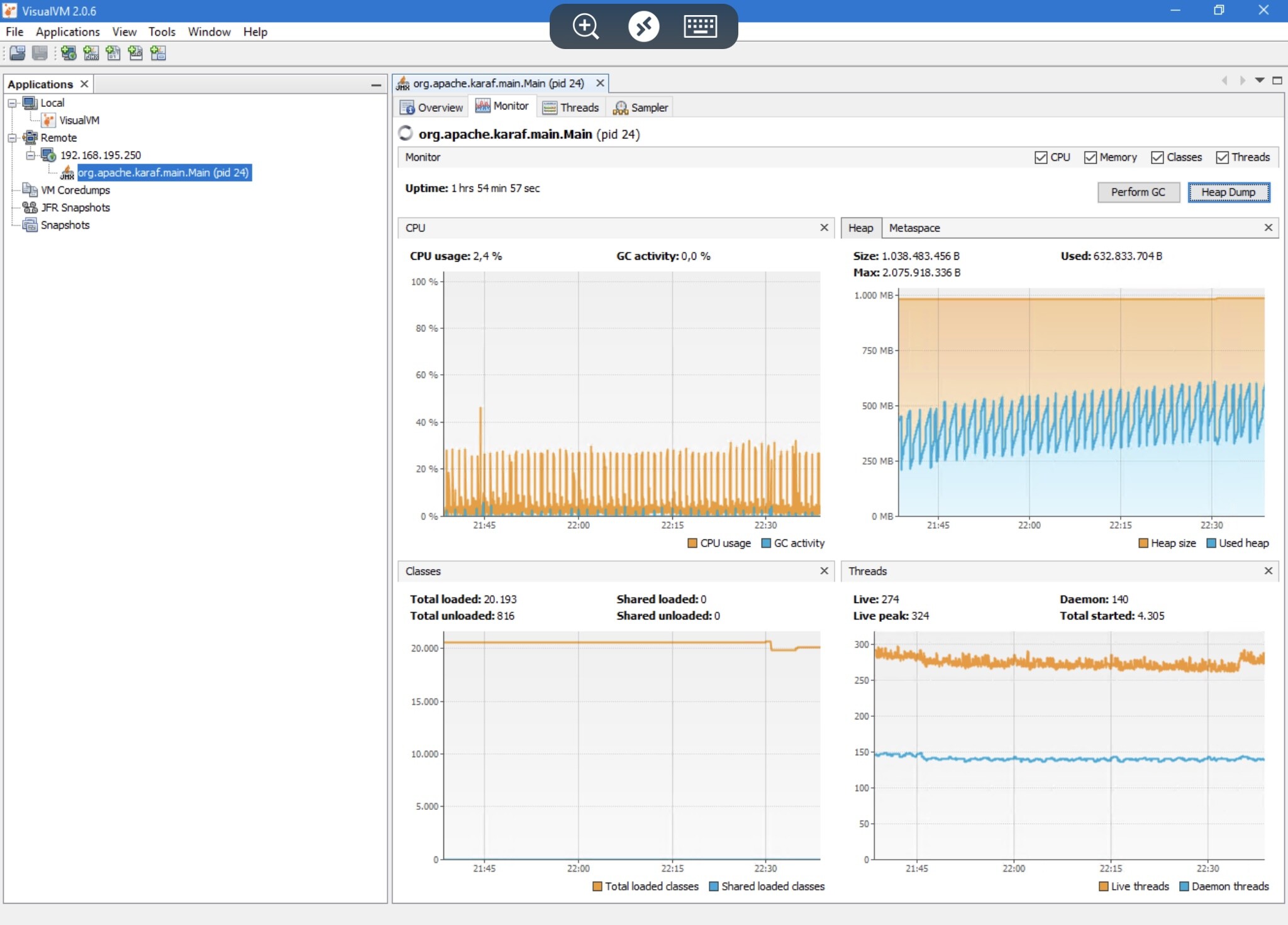
Task: Click the Perform GC button
Action: [x=1138, y=192]
